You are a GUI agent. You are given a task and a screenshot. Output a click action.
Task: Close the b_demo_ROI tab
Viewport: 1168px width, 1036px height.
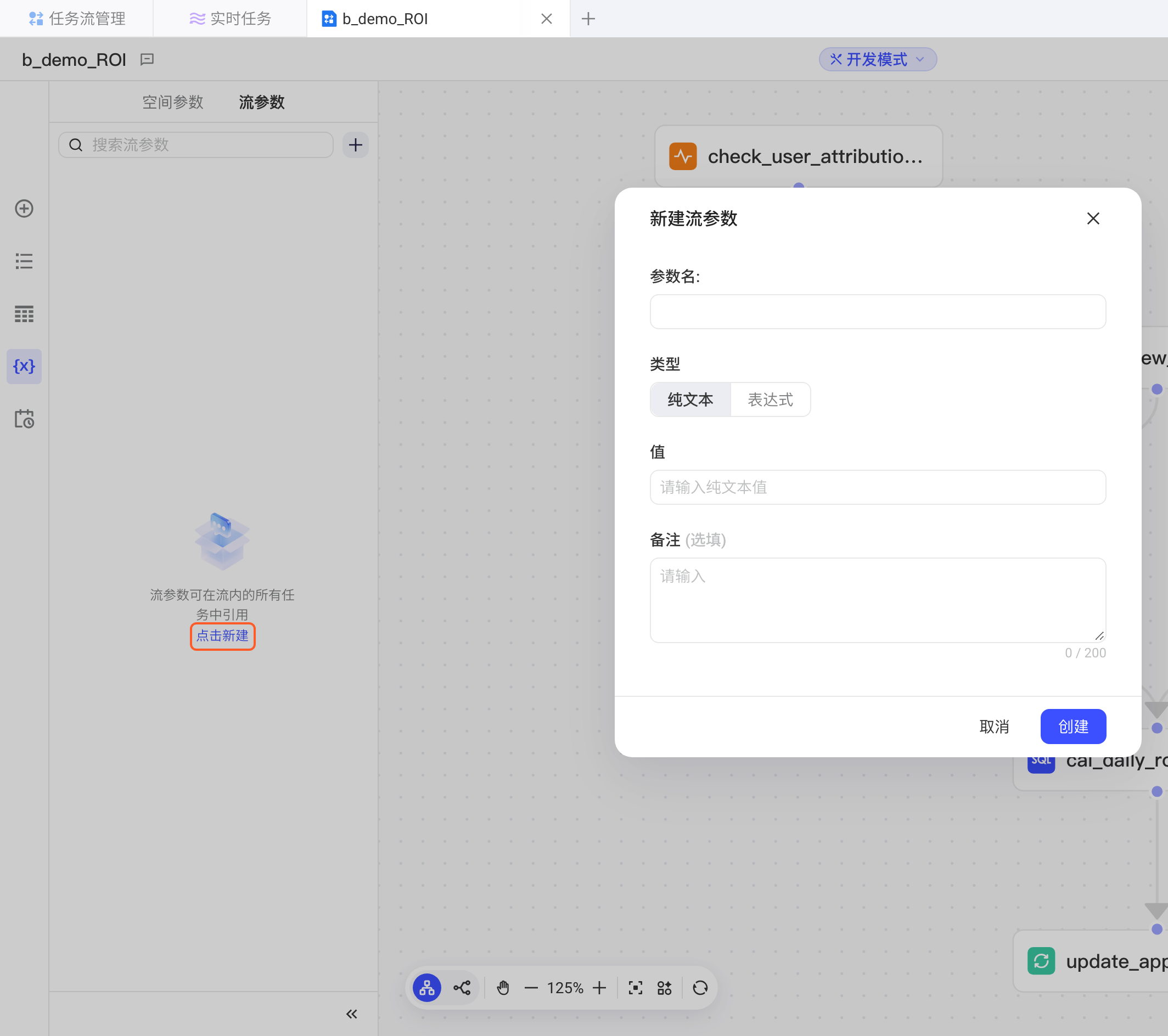coord(546,19)
